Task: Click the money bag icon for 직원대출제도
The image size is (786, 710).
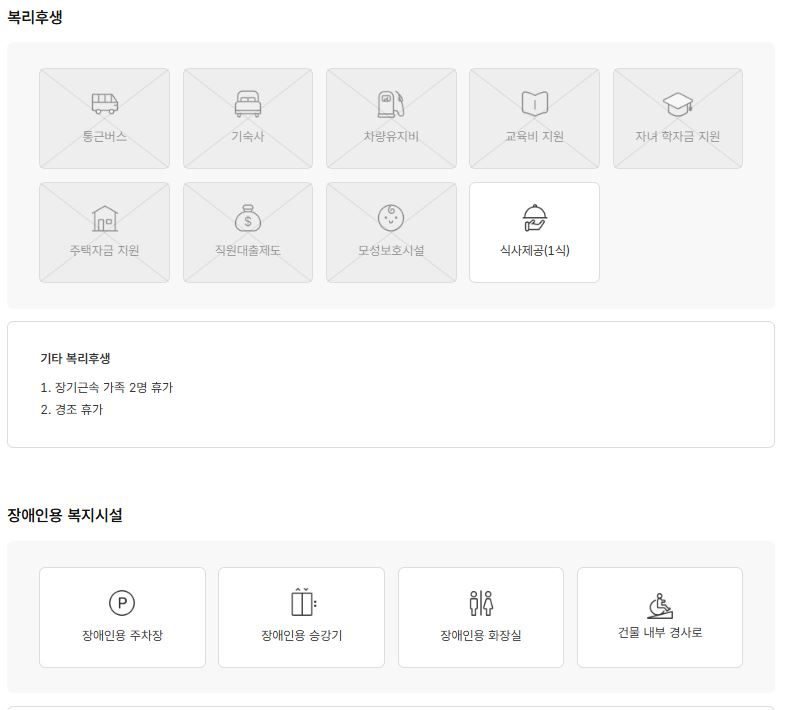Action: pyautogui.click(x=248, y=218)
